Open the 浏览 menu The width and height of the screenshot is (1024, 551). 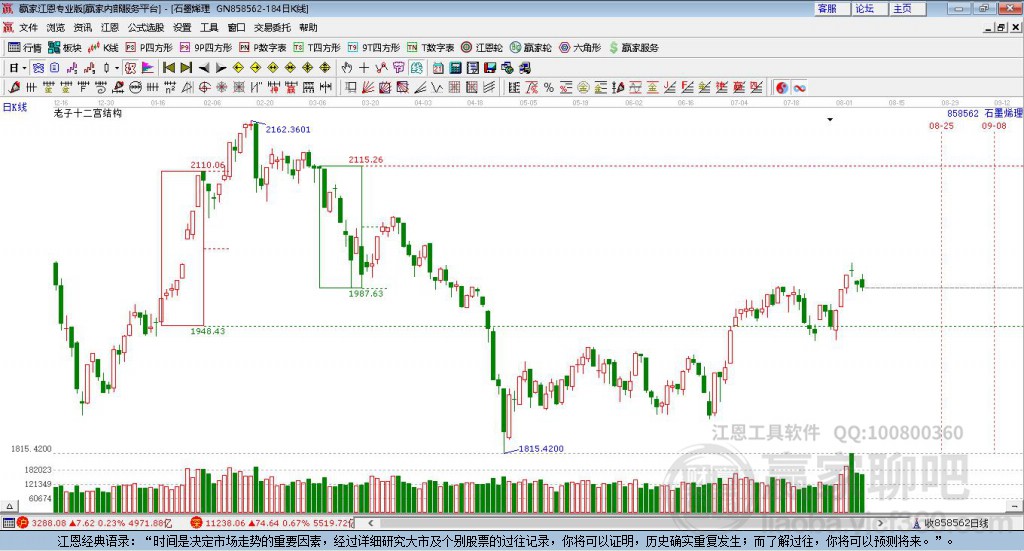tap(56, 27)
